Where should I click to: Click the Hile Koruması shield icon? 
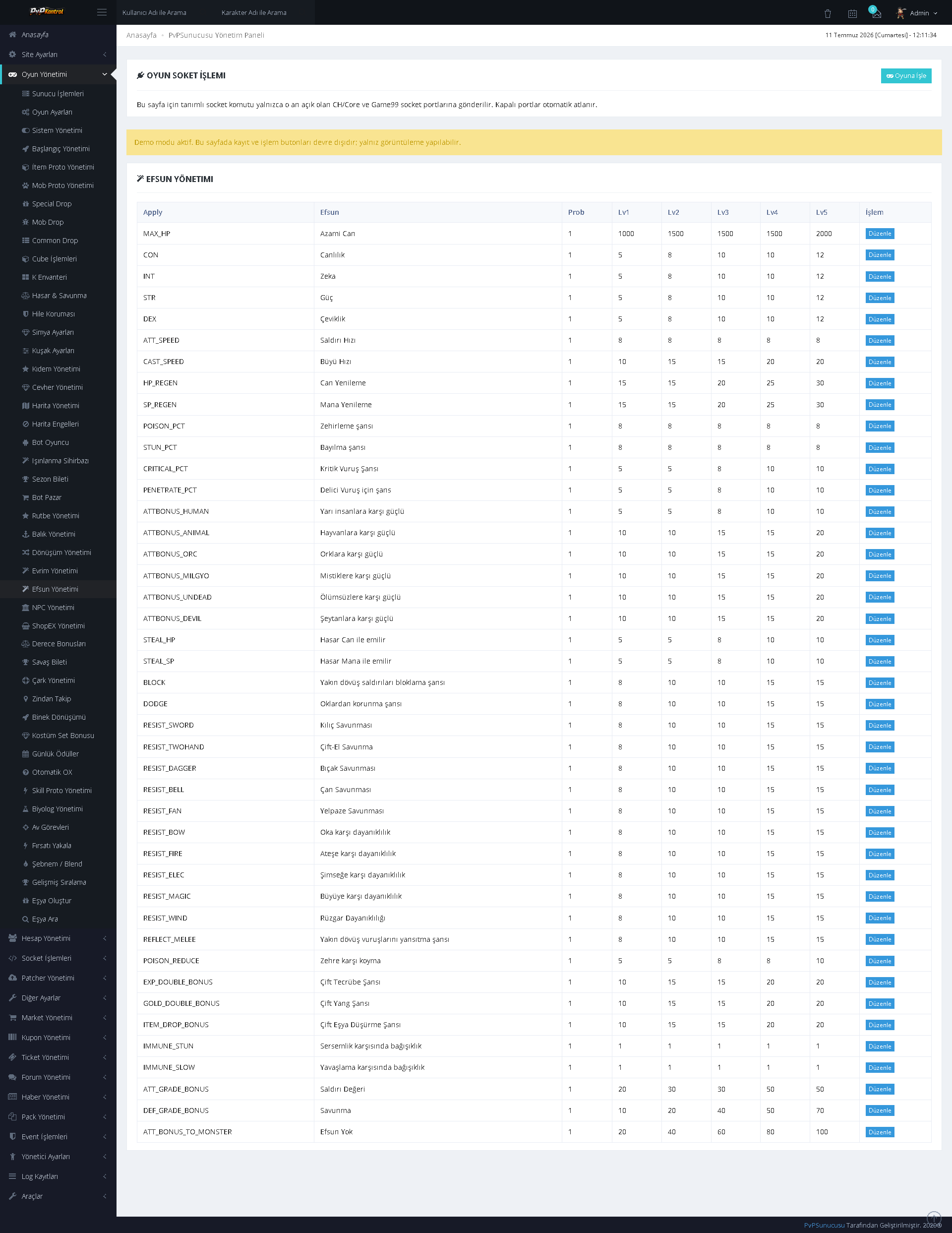coord(25,314)
